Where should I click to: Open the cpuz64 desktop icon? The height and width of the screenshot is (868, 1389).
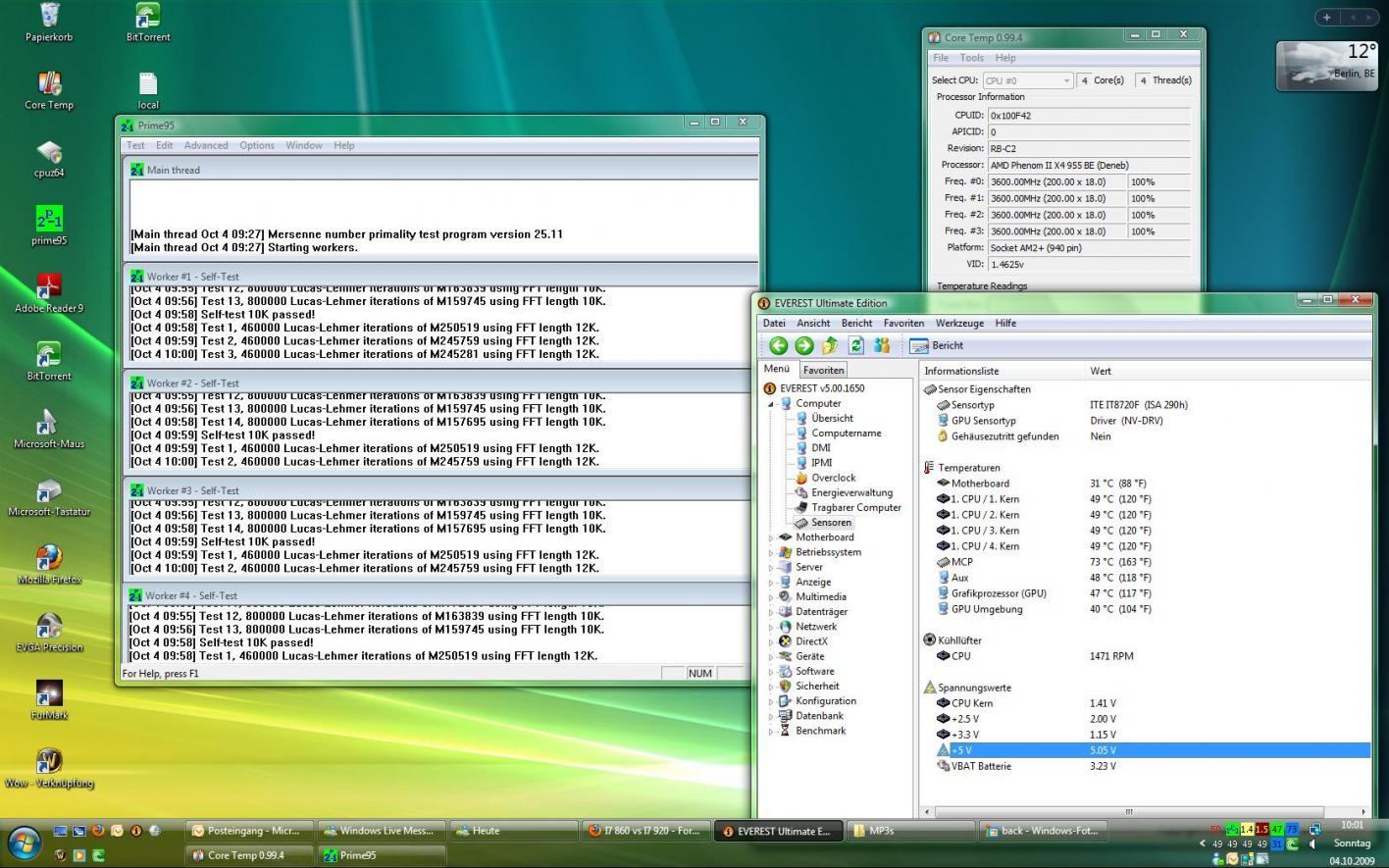click(49, 158)
